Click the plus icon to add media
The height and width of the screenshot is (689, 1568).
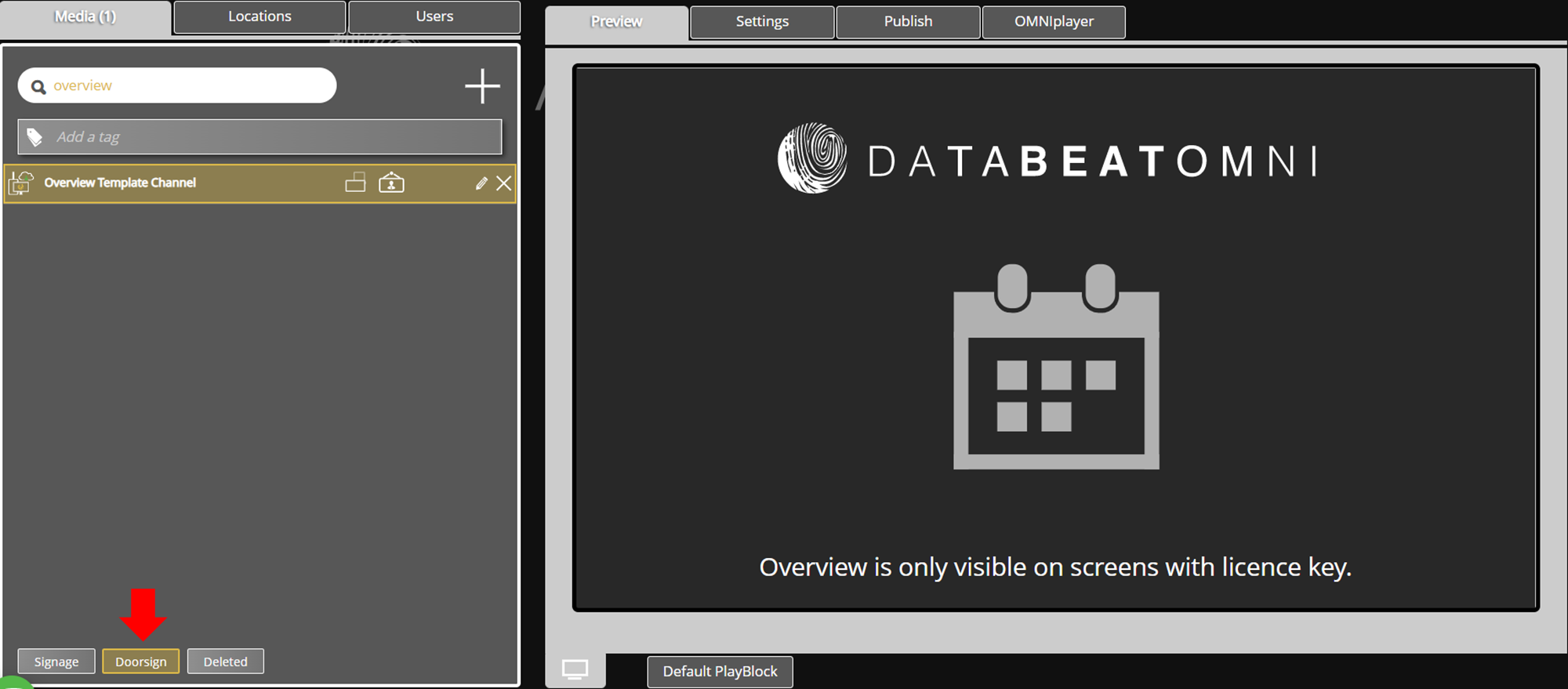(x=482, y=86)
